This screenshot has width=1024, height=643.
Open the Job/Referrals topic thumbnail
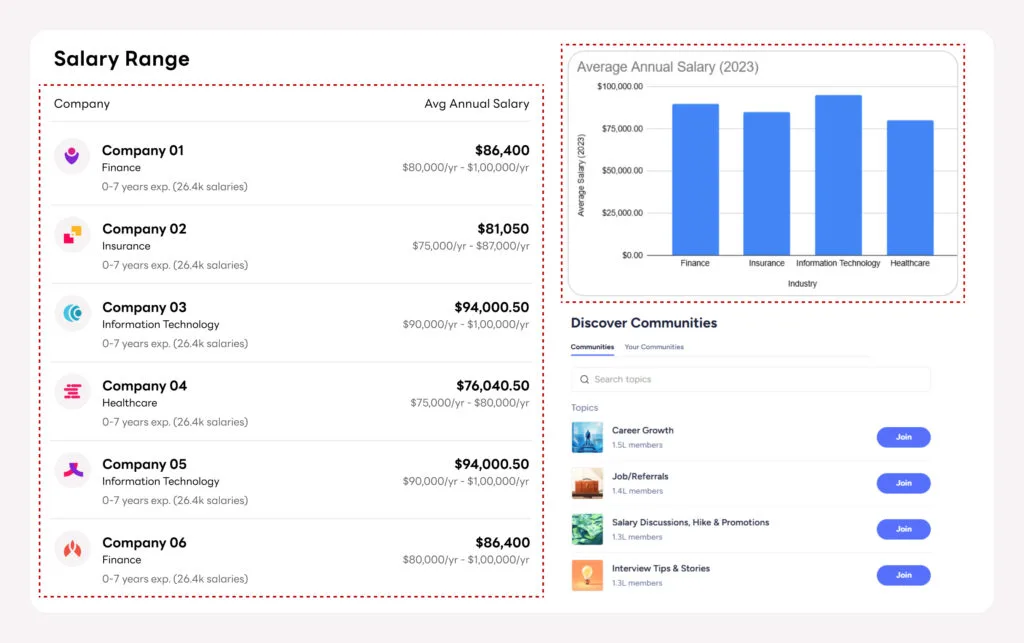click(x=587, y=483)
